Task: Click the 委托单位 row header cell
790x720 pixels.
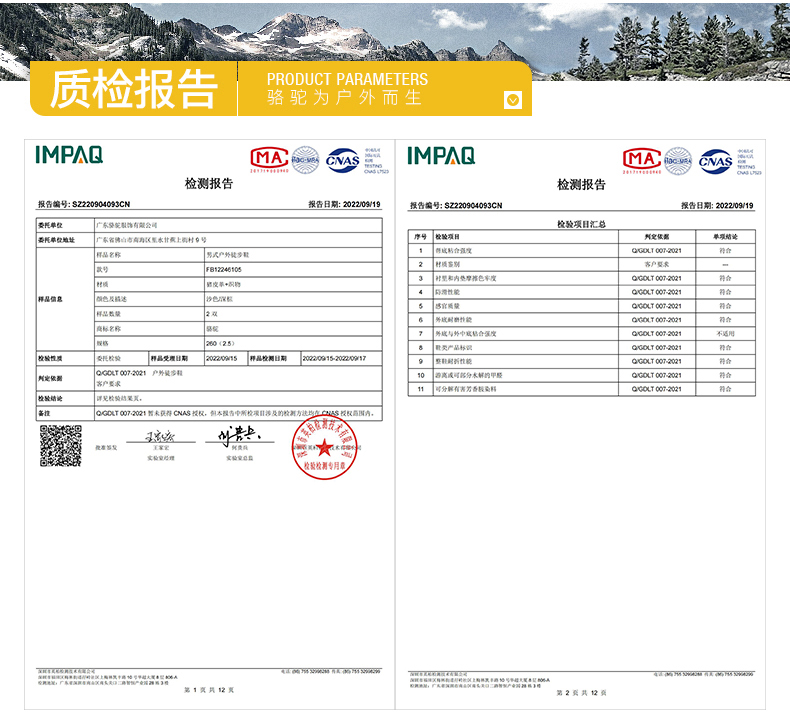Action: 65,225
